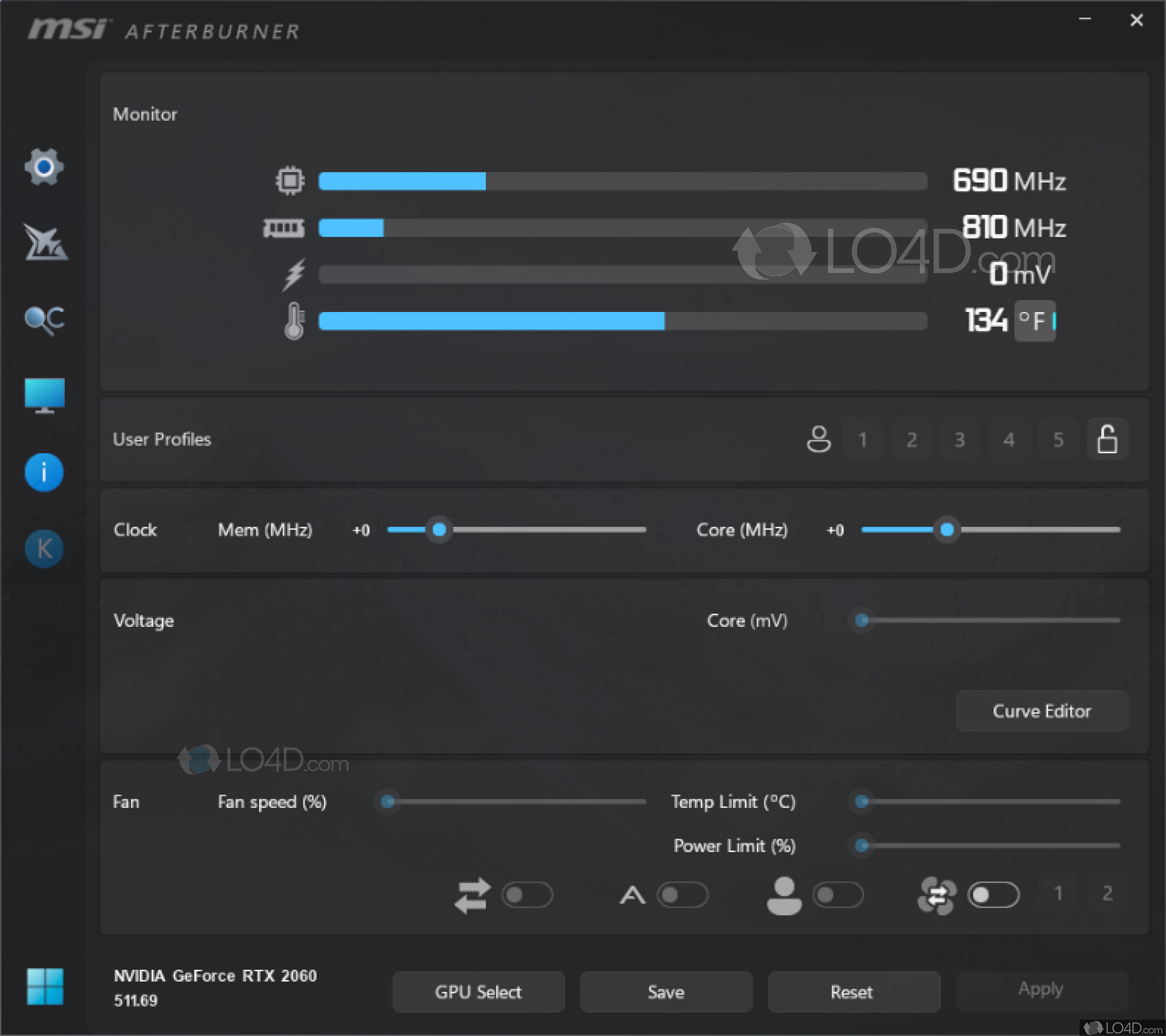The image size is (1166, 1036).
Task: Toggle the user-defined fan switch
Action: [837, 895]
